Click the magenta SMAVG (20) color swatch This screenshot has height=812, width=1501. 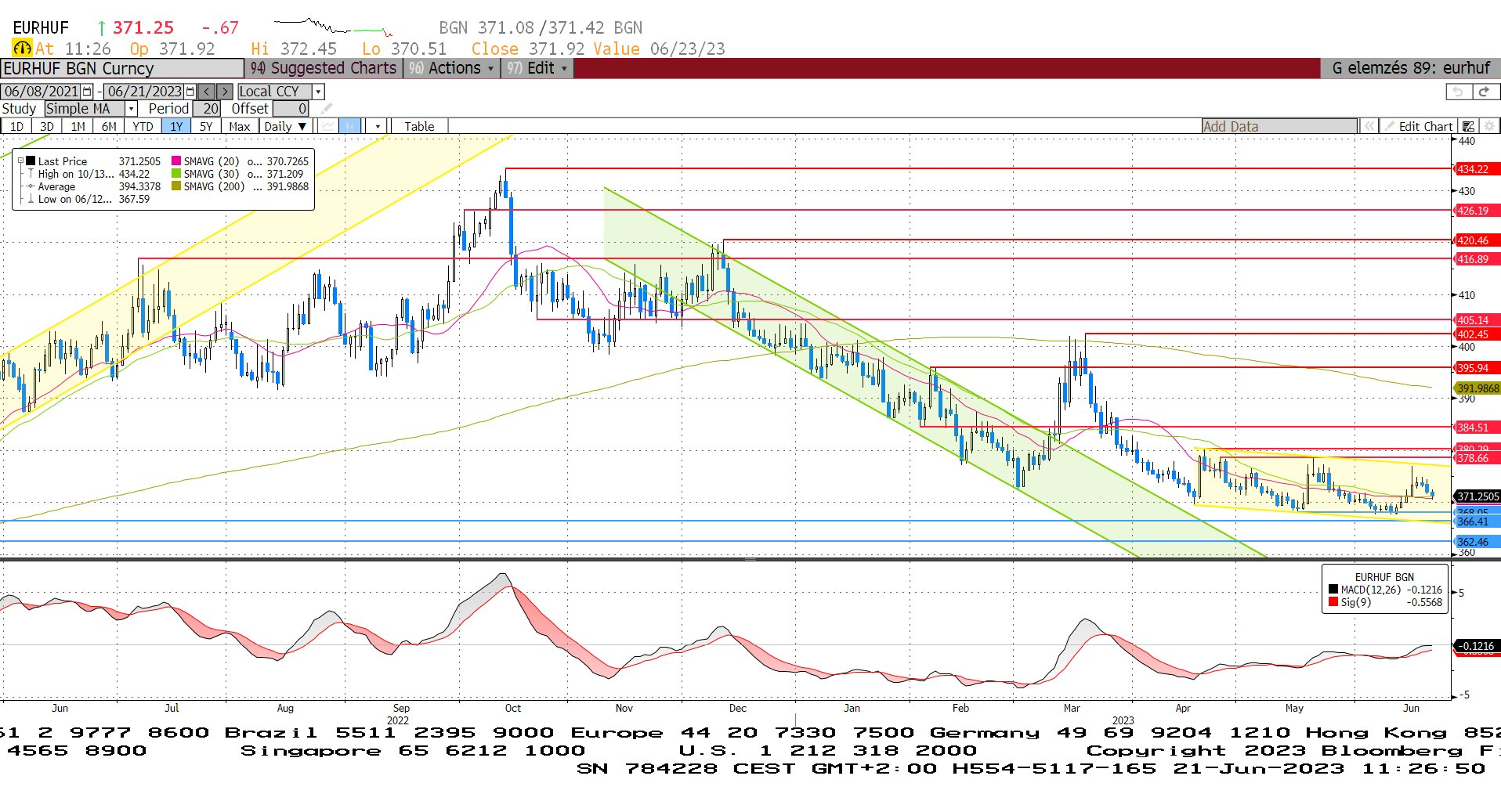click(x=176, y=161)
